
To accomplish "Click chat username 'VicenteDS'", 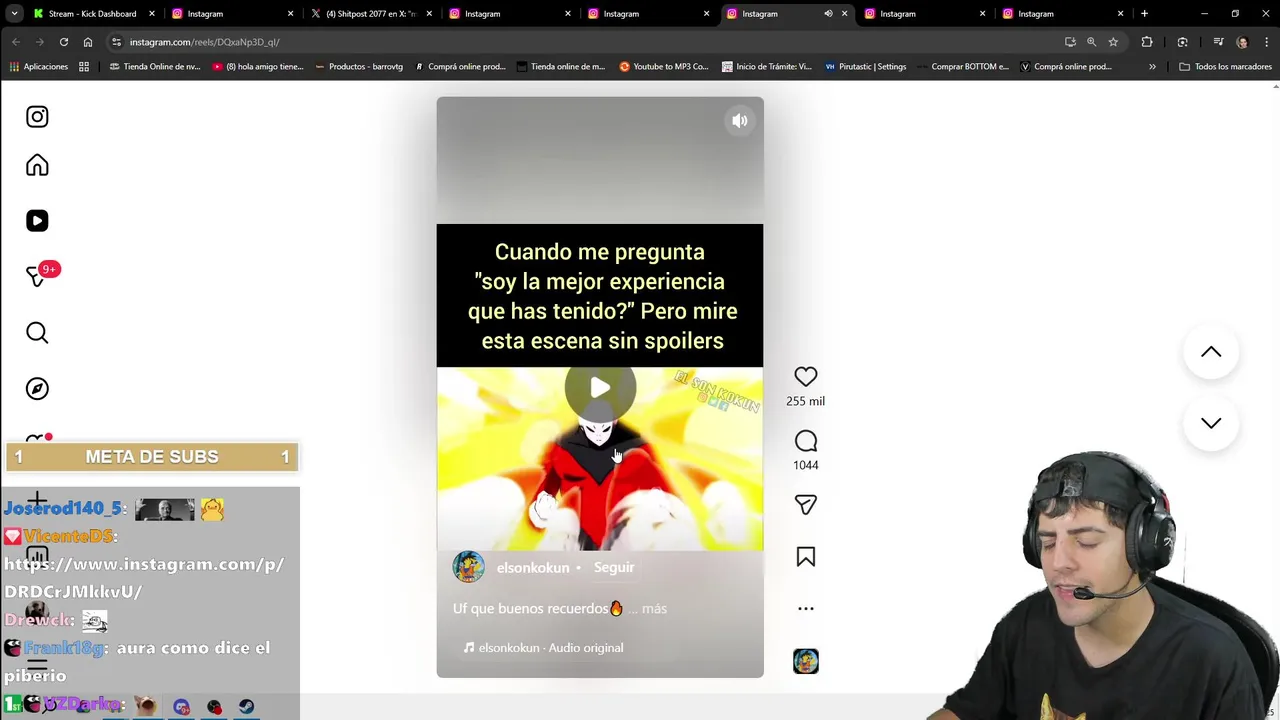I will (x=67, y=537).
